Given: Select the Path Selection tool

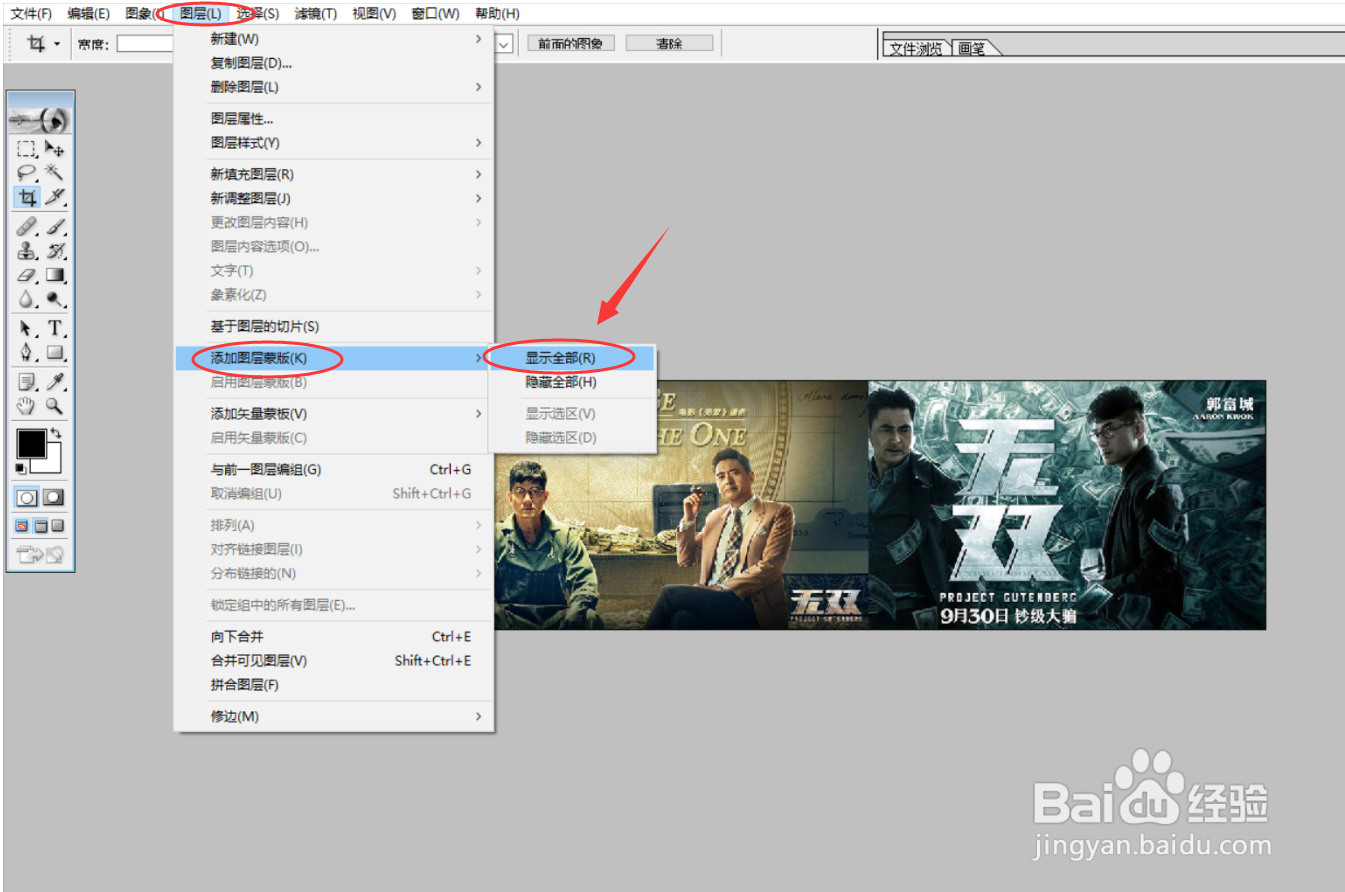Looking at the screenshot, I should click(x=27, y=328).
